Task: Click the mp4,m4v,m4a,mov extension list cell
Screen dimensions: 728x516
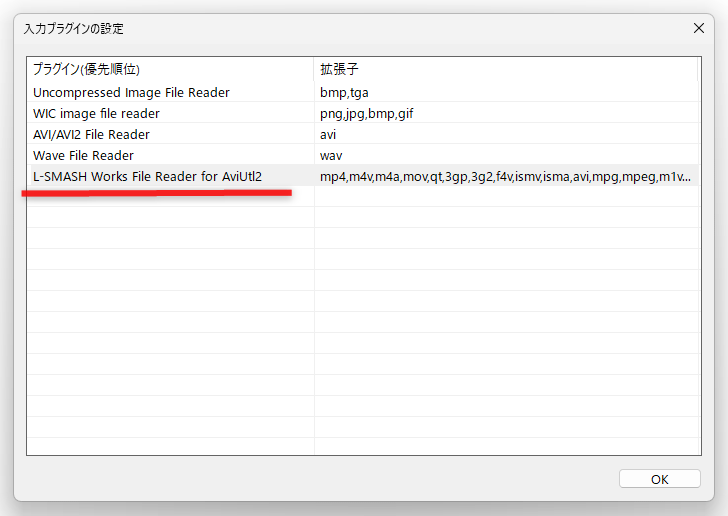Action: pos(505,177)
